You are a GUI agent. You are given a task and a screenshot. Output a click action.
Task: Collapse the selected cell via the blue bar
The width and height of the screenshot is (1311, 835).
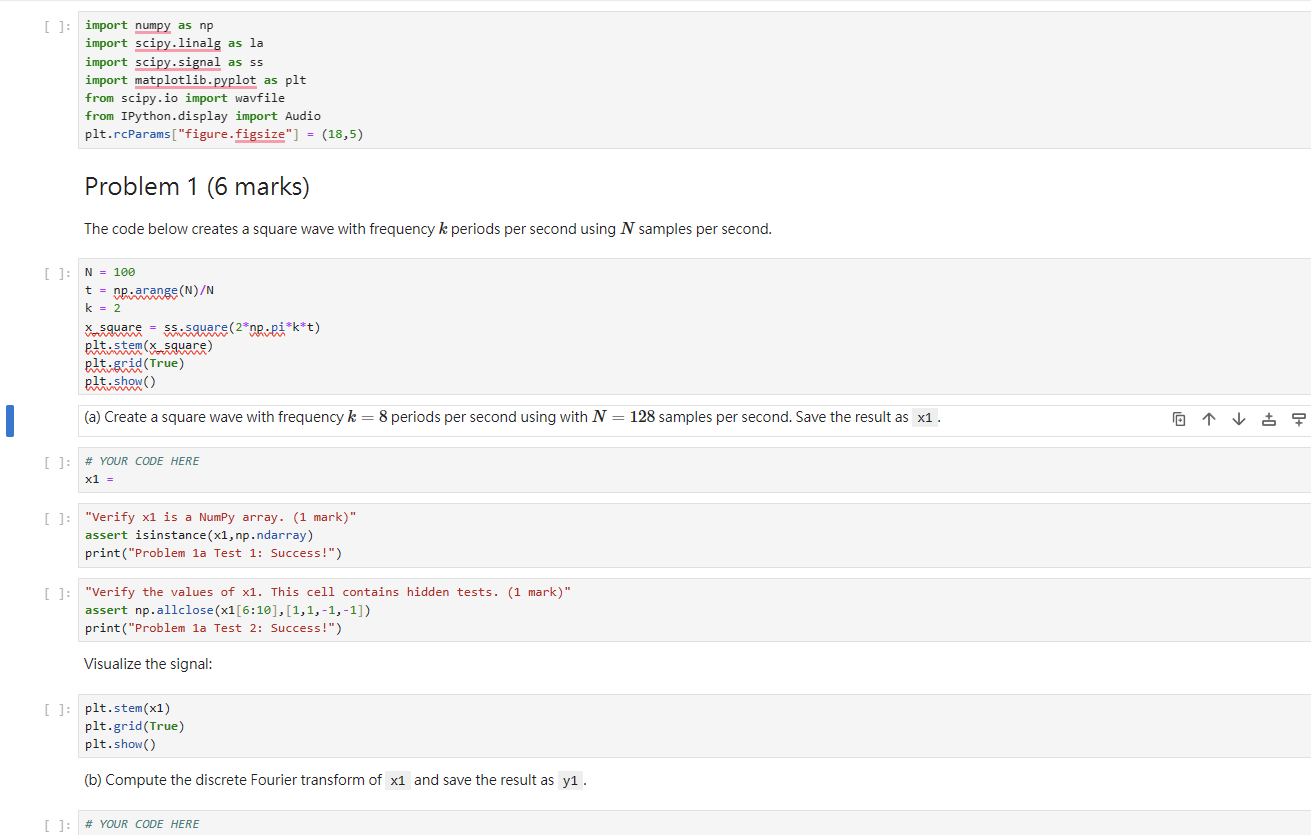10,421
